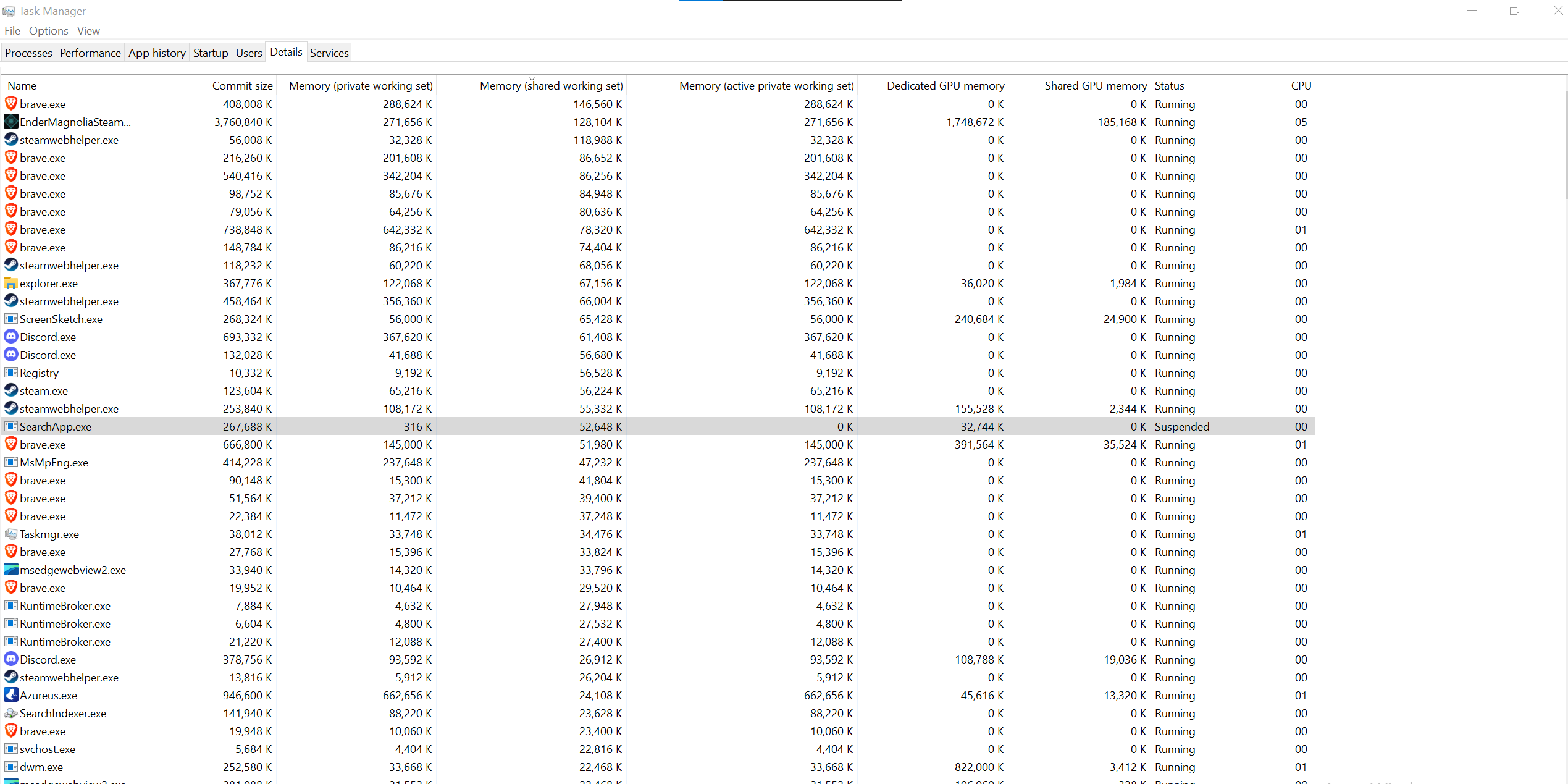Click the svchost.exe process icon
The height and width of the screenshot is (784, 1568).
coord(10,749)
